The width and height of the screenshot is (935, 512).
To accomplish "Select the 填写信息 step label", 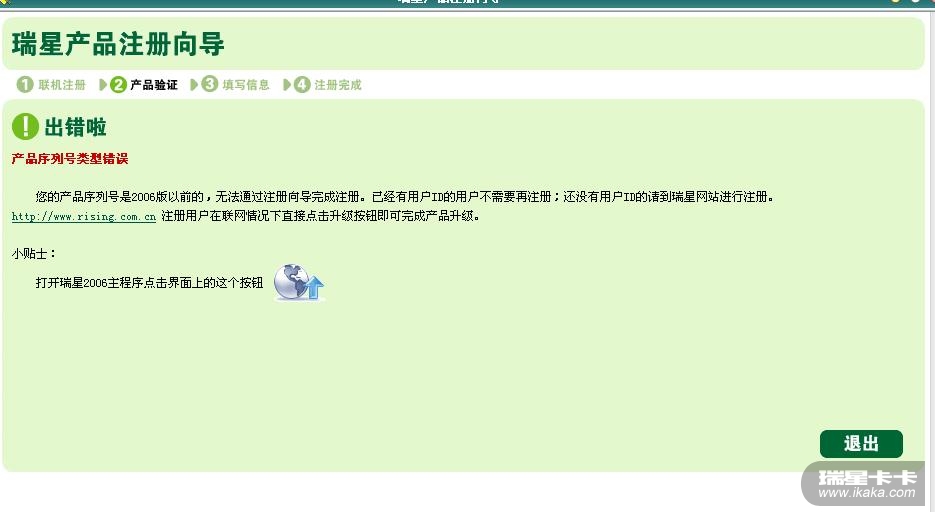I will [x=246, y=85].
